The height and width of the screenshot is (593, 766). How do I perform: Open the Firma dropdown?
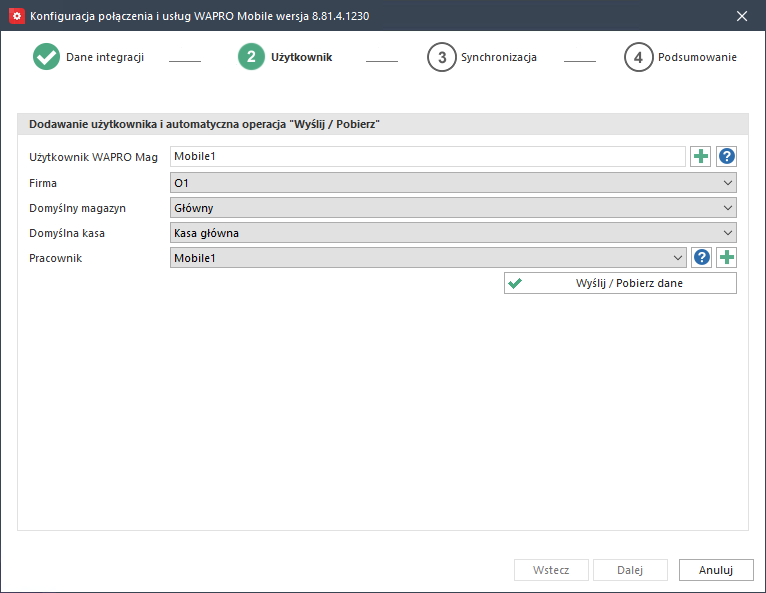(x=453, y=183)
